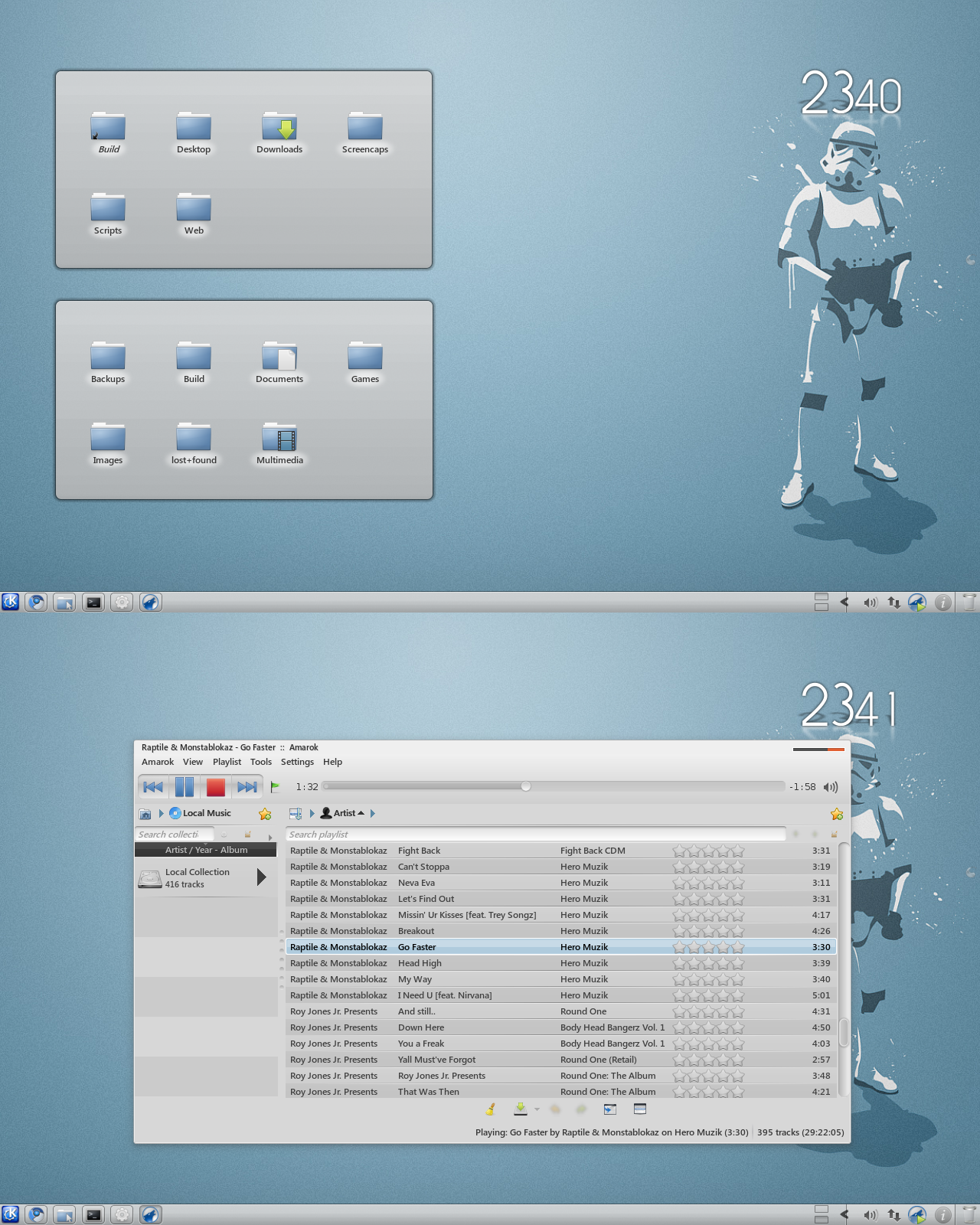
Task: Select the Breakout track row
Action: pyautogui.click(x=560, y=931)
